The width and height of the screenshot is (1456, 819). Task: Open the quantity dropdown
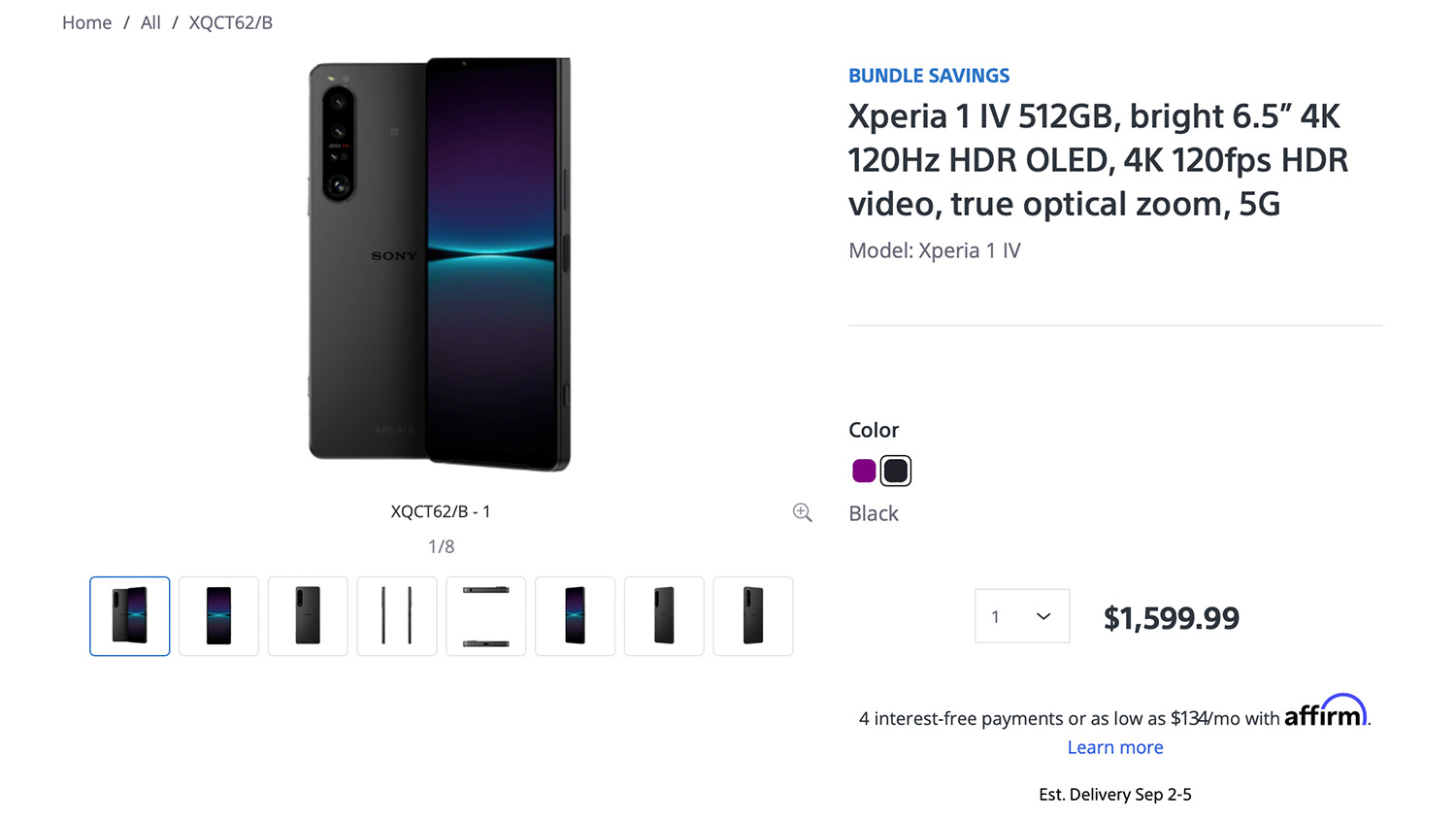pyautogui.click(x=1022, y=616)
